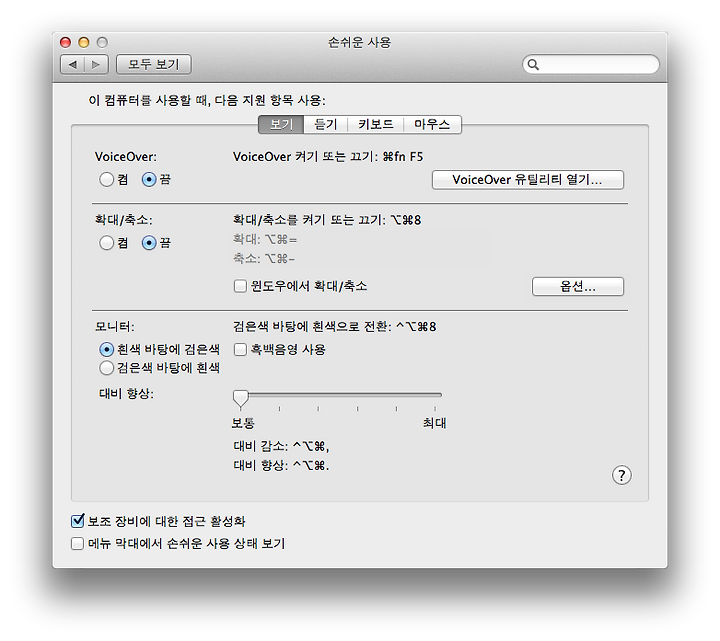Select 흰색 바탕에 검은색 radio

coord(107,350)
